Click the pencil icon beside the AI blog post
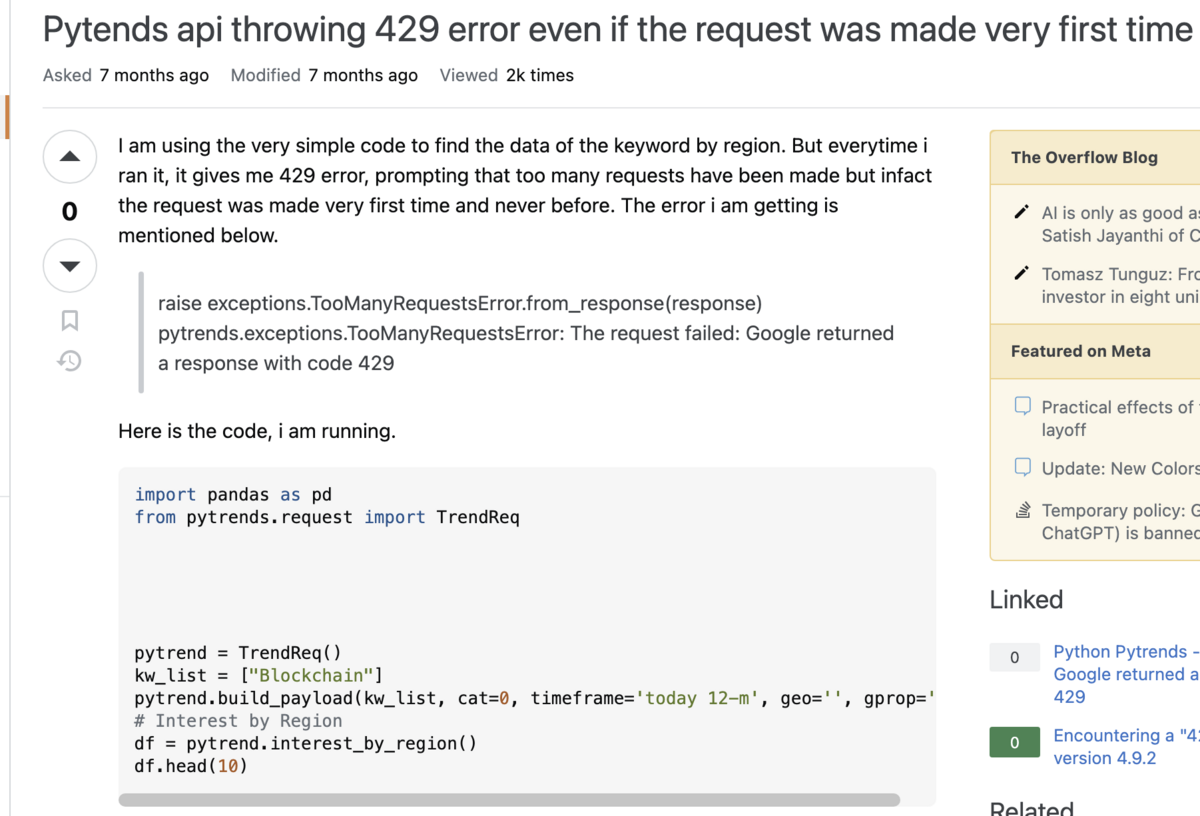The image size is (1200, 816). [1021, 212]
